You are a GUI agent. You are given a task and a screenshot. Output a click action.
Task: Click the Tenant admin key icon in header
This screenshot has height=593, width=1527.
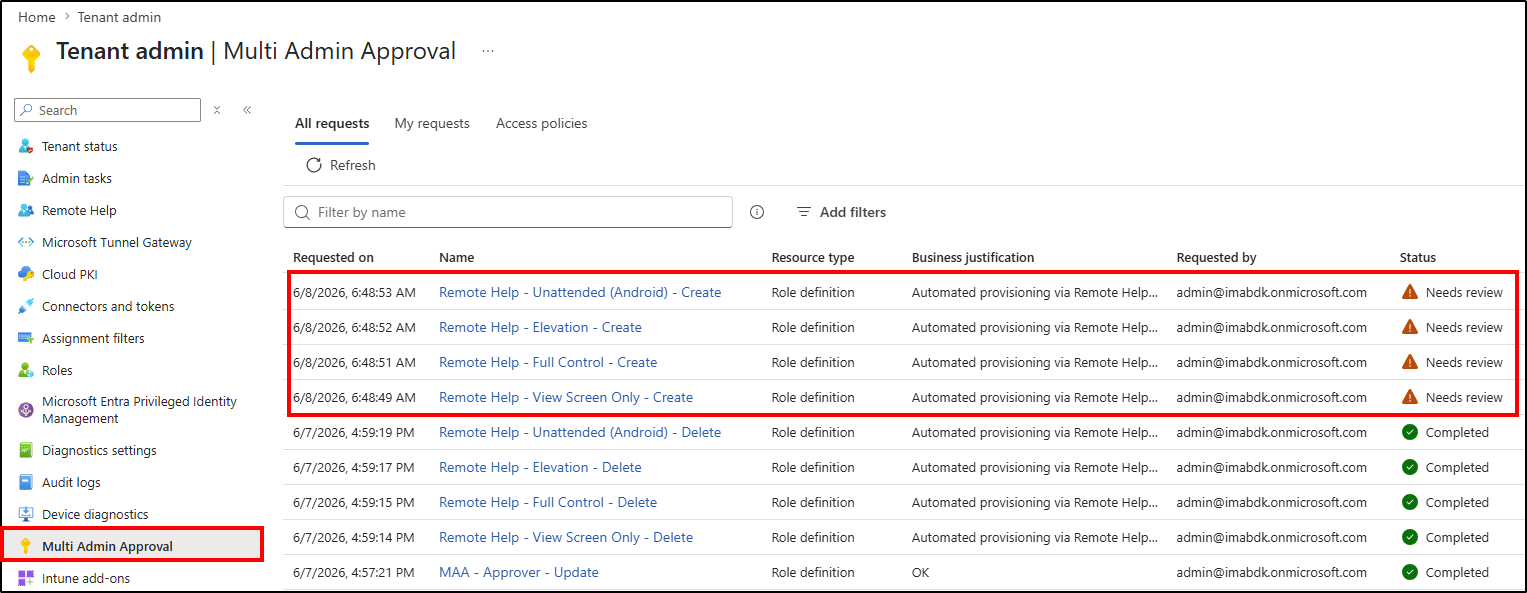[x=31, y=57]
